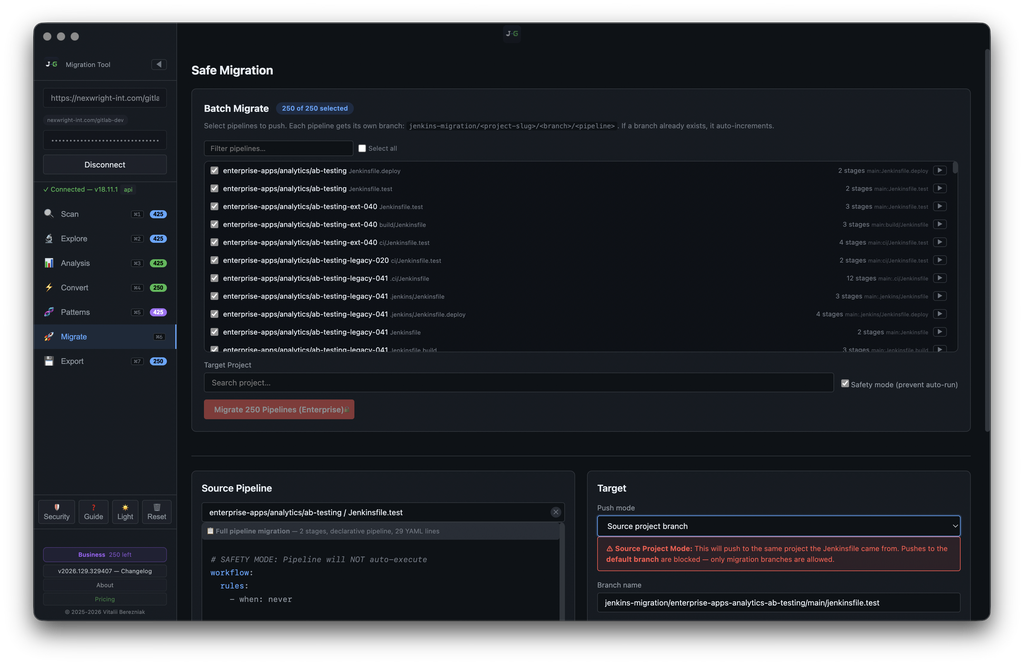The image size is (1024, 665).
Task: Click play arrow for legacy-041 Jenkinsfile 2 stages row
Action: pos(940,332)
